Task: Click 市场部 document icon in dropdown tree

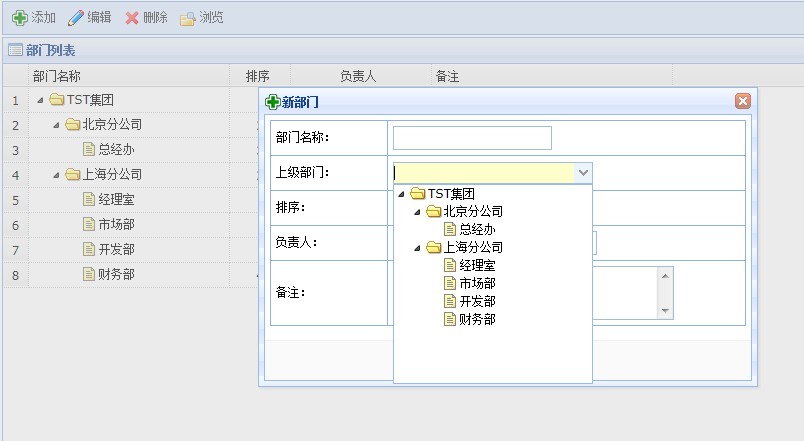Action: pyautogui.click(x=450, y=283)
